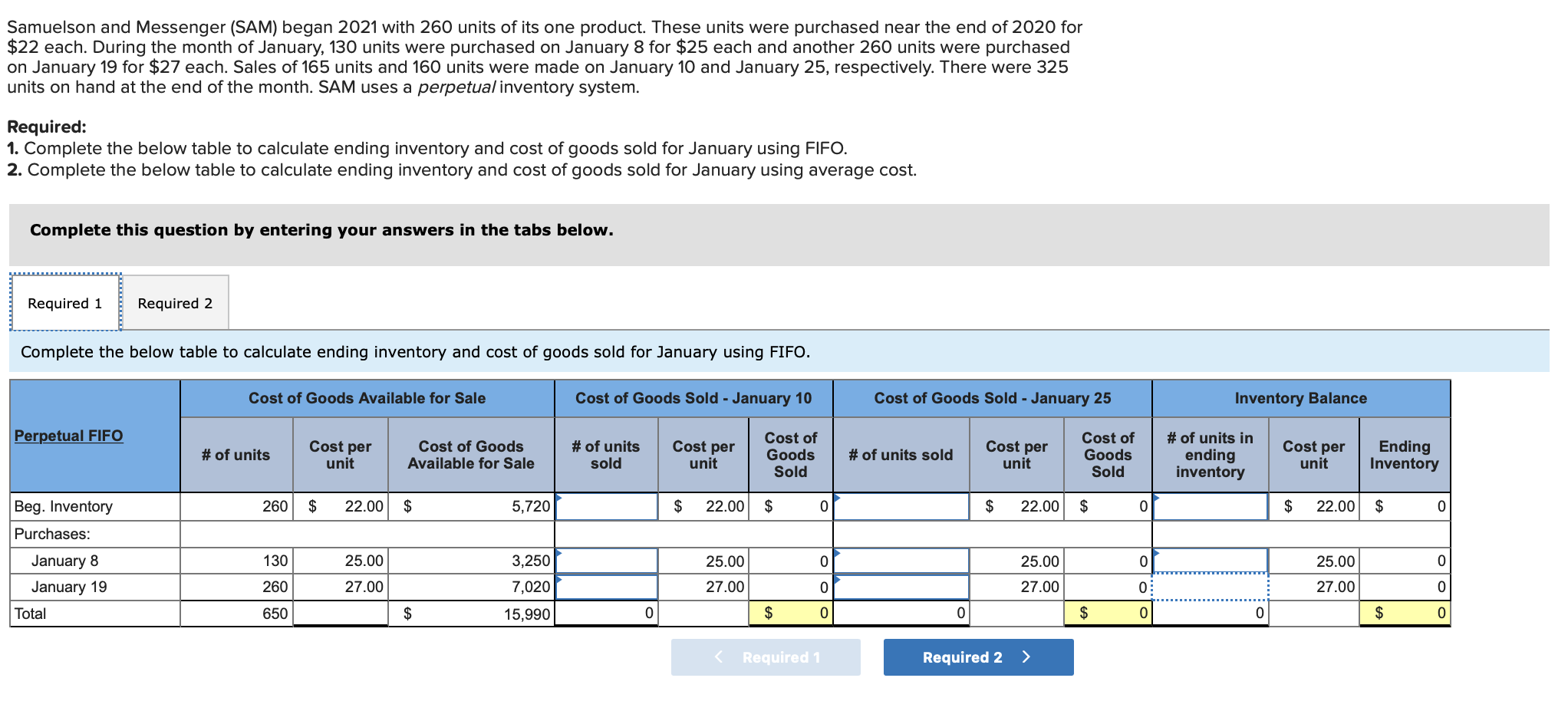Click the January 10 units sold cell for January 8
Viewport: 1568px width, 701px height.
[606, 560]
